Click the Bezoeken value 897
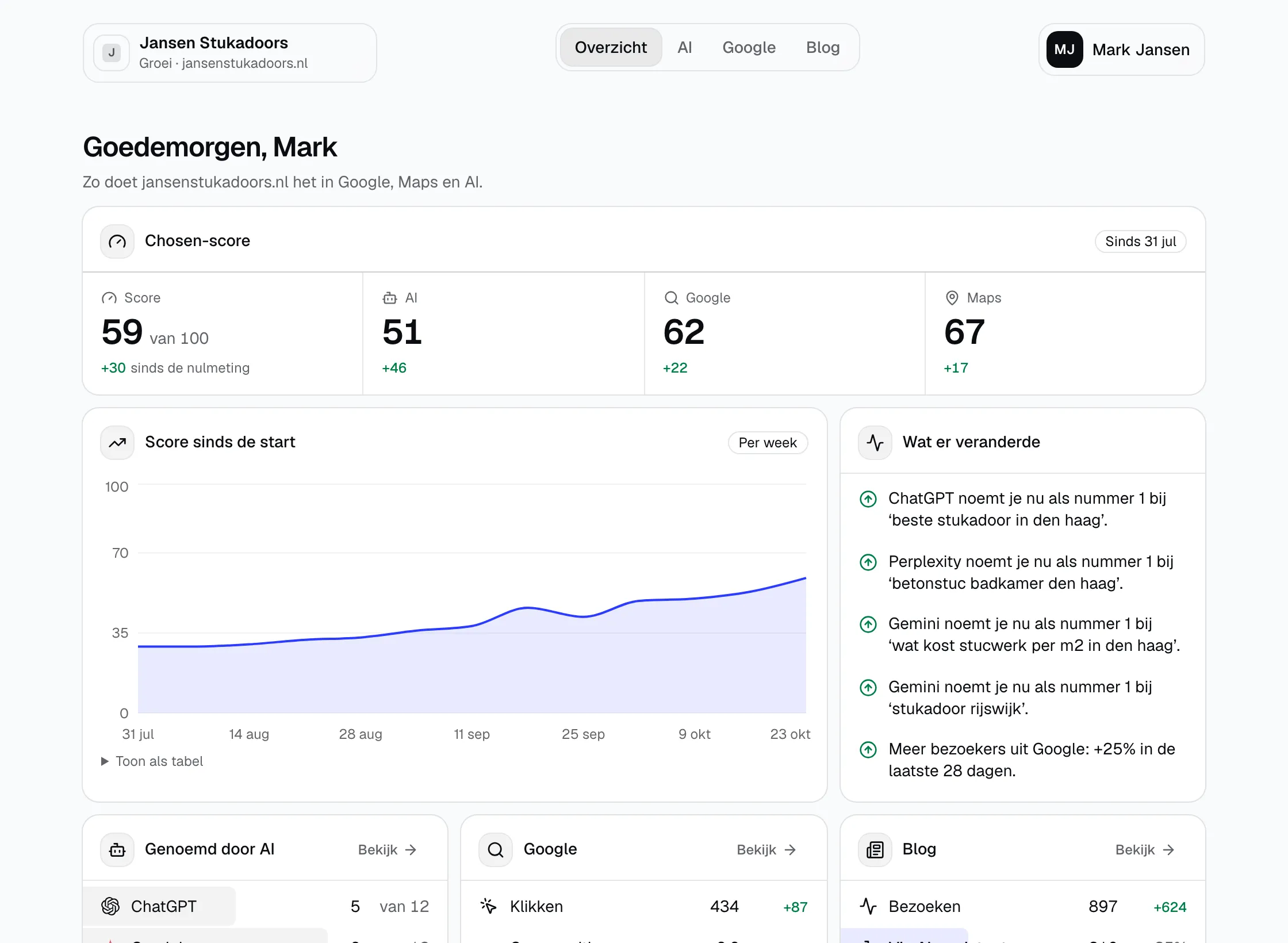The width and height of the screenshot is (1288, 943). (x=1103, y=906)
